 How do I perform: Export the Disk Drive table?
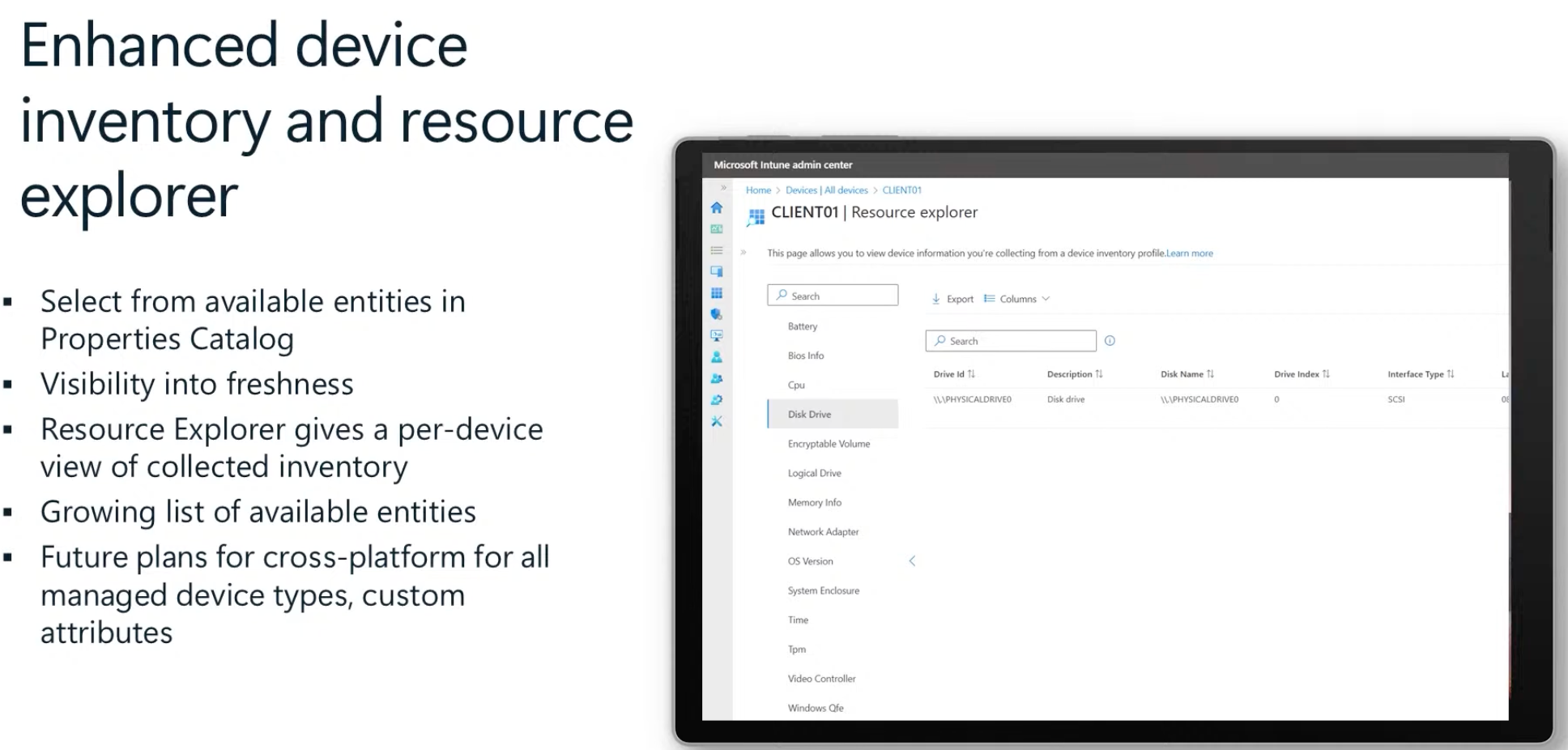pos(952,299)
